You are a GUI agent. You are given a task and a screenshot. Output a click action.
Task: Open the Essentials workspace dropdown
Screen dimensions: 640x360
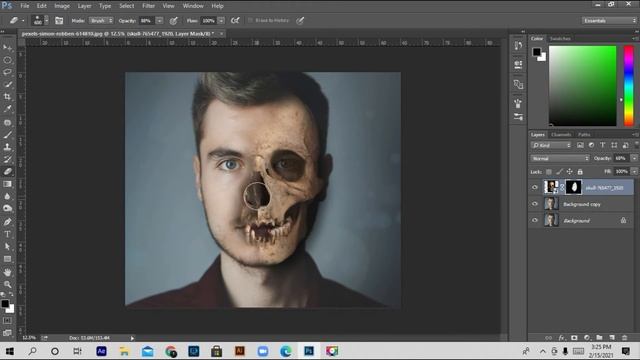tap(609, 20)
